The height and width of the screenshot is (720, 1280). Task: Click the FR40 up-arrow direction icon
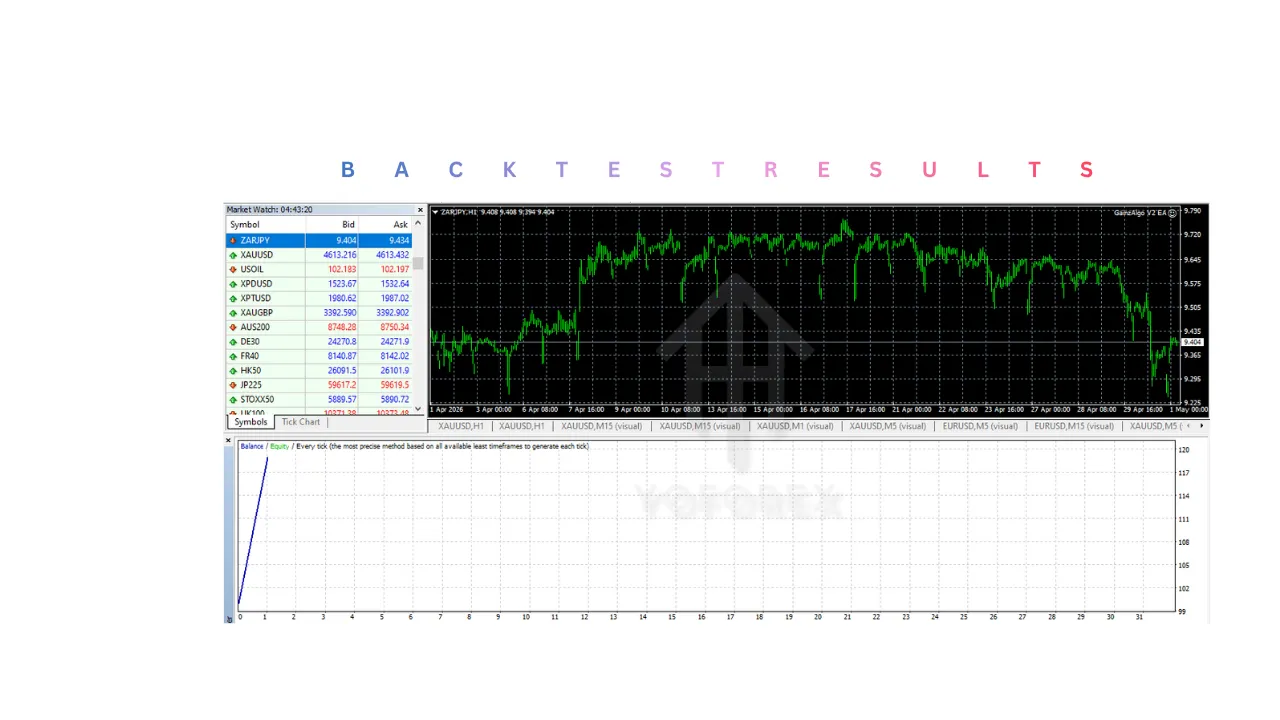(x=233, y=357)
